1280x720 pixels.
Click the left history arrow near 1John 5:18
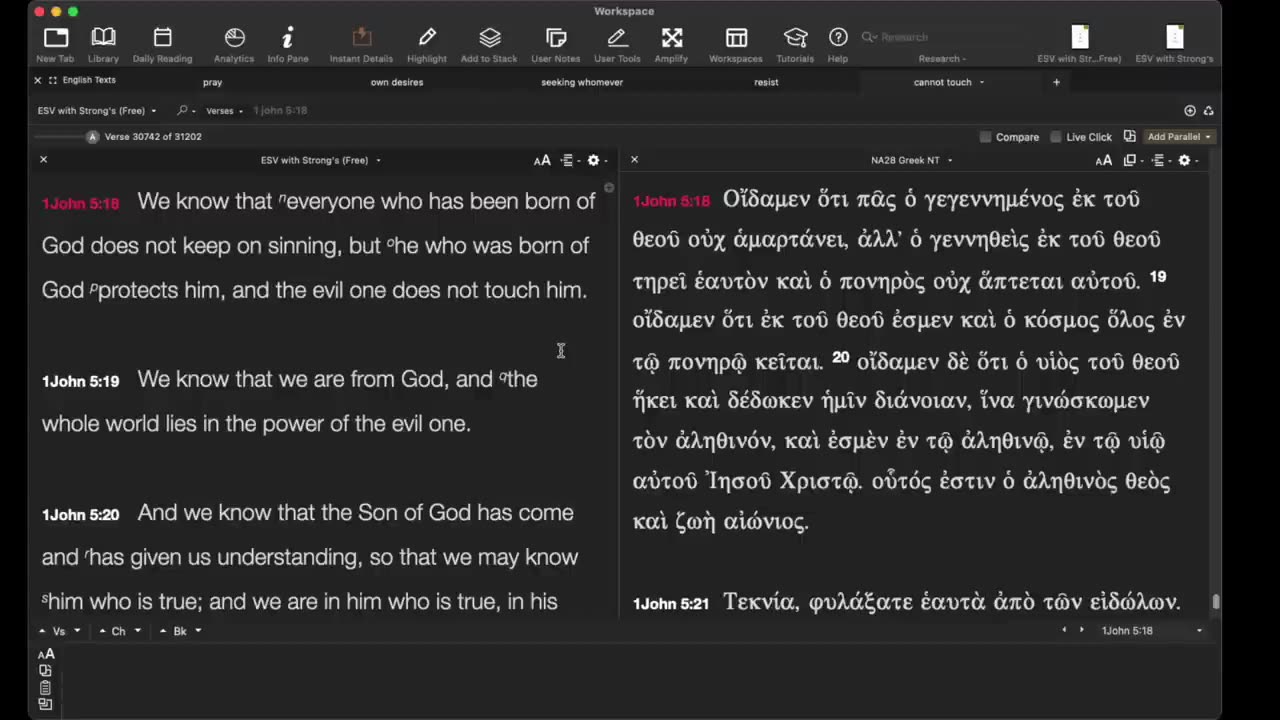pos(1064,630)
